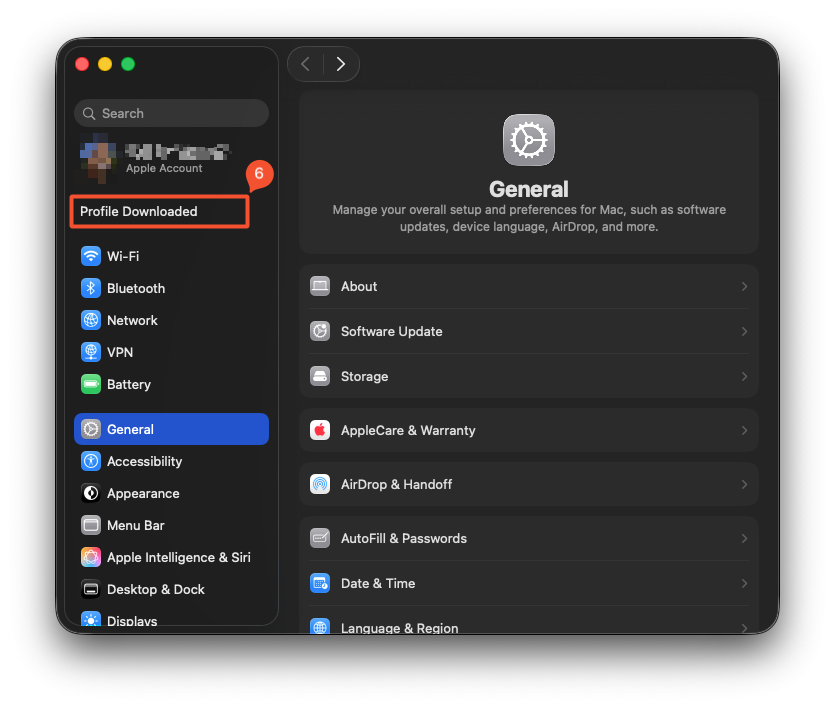Click the red AppleCare icon
The image size is (835, 708).
point(320,430)
